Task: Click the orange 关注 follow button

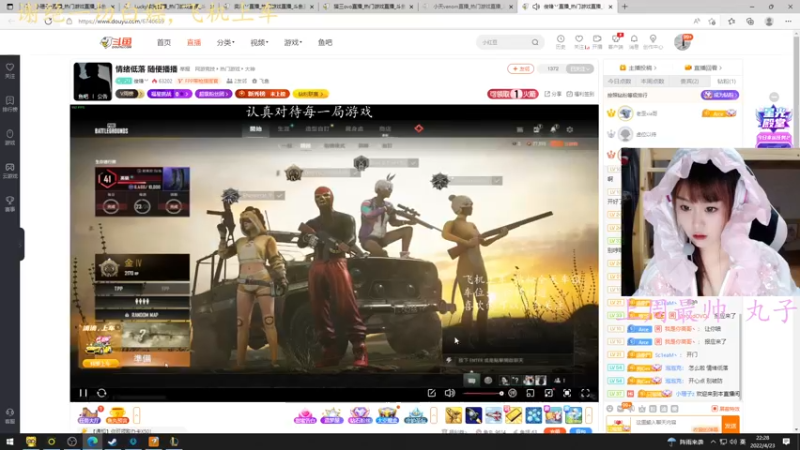Action: click(x=520, y=68)
